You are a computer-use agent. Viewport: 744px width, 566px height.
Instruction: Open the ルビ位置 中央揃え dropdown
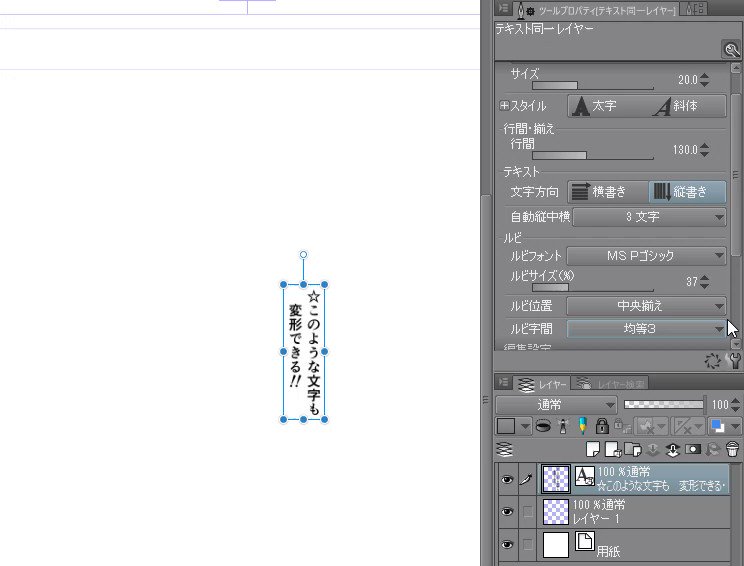coord(646,306)
